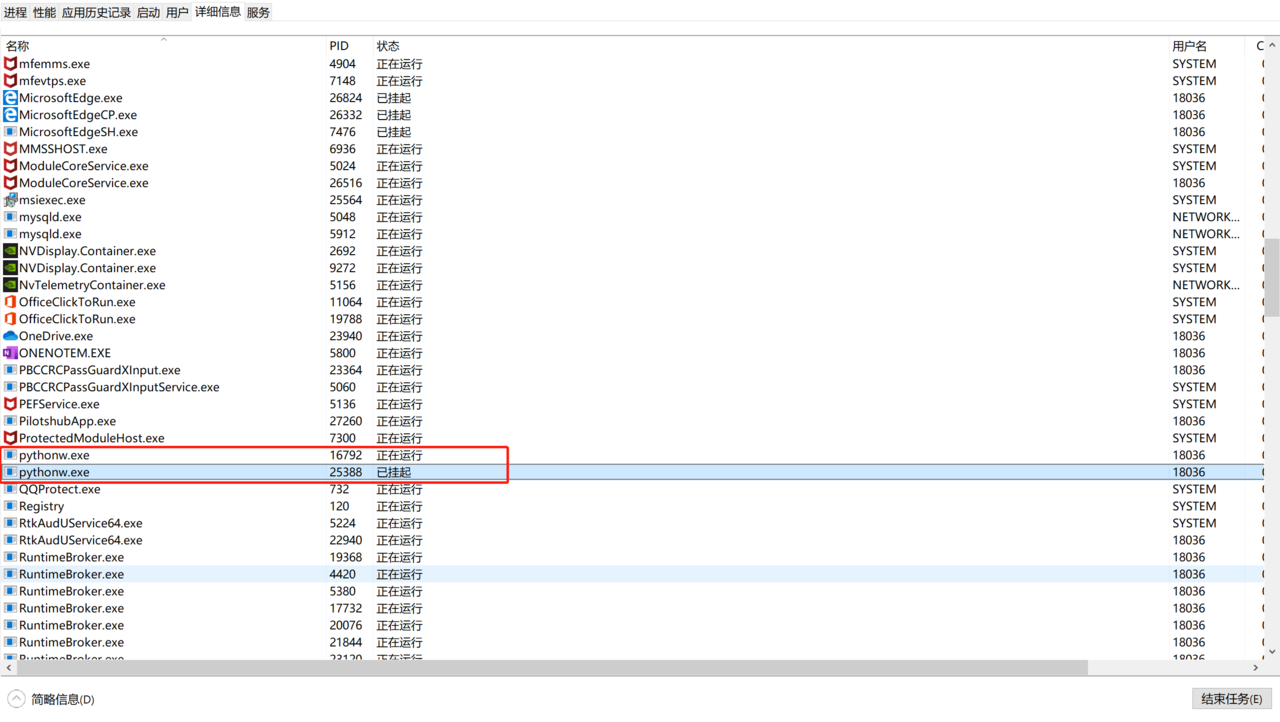The image size is (1280, 722).
Task: Click the NETWORK user of NvTelemetryContainer.exe
Action: pos(1206,285)
